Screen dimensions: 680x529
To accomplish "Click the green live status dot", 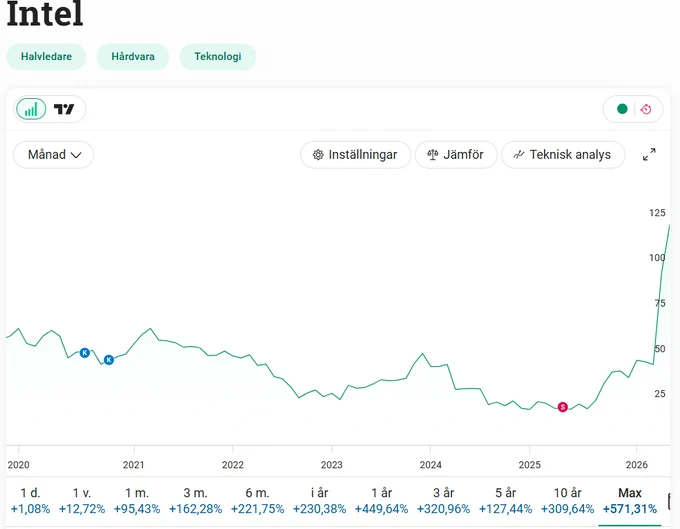I will coord(622,109).
